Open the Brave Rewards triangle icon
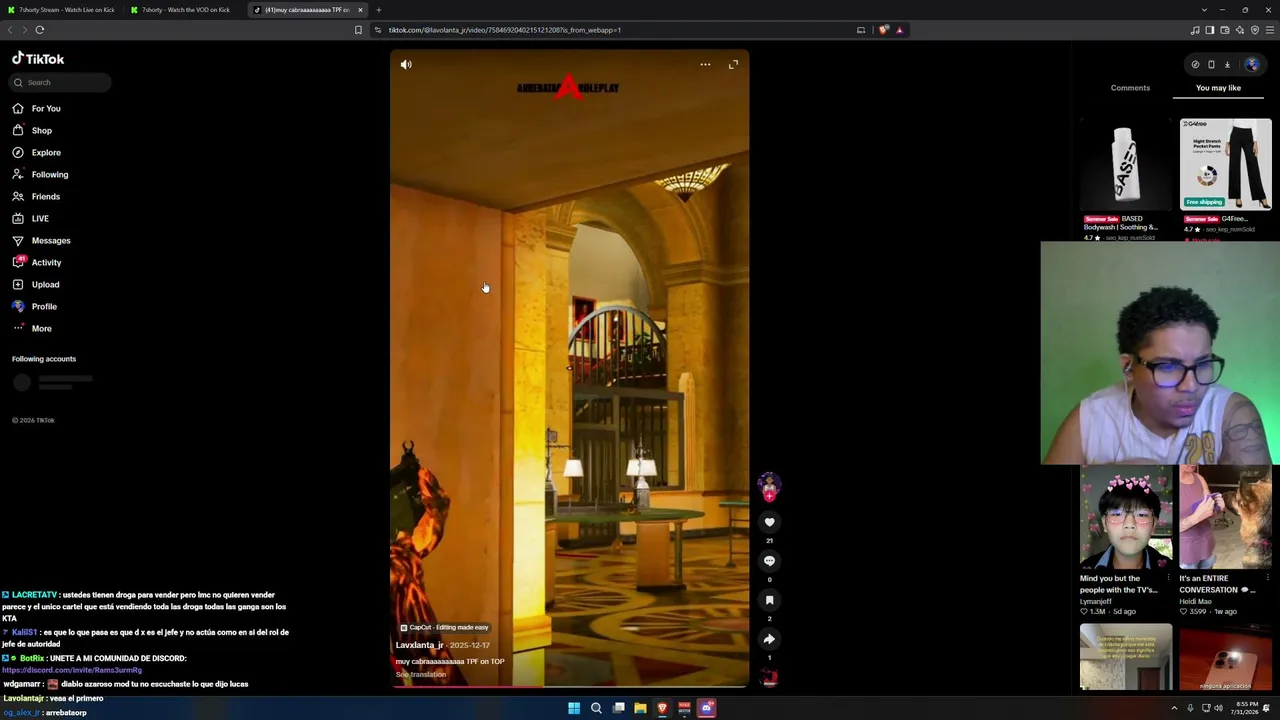This screenshot has width=1280, height=720. [x=899, y=30]
